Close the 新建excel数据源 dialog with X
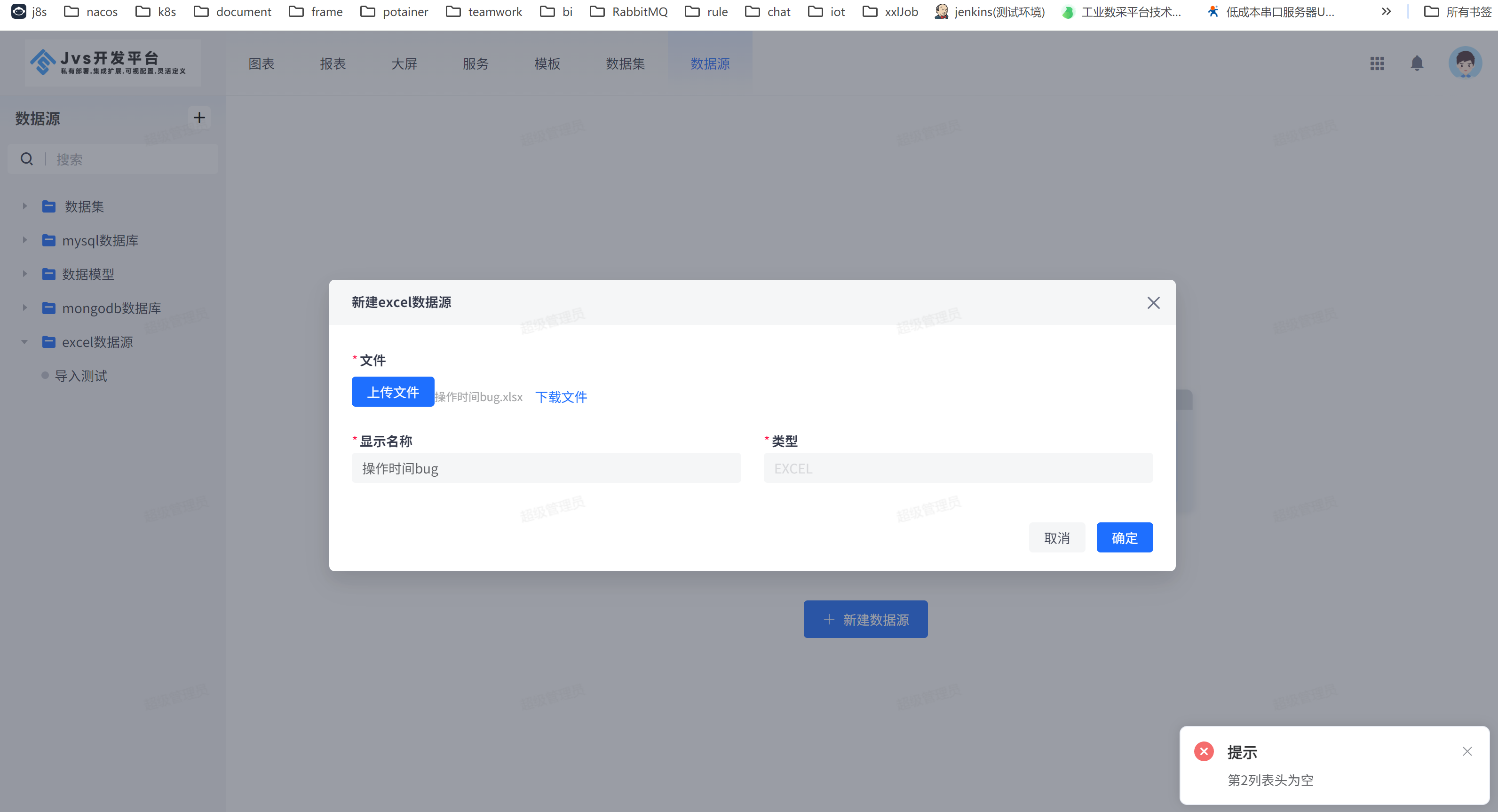 (x=1153, y=303)
